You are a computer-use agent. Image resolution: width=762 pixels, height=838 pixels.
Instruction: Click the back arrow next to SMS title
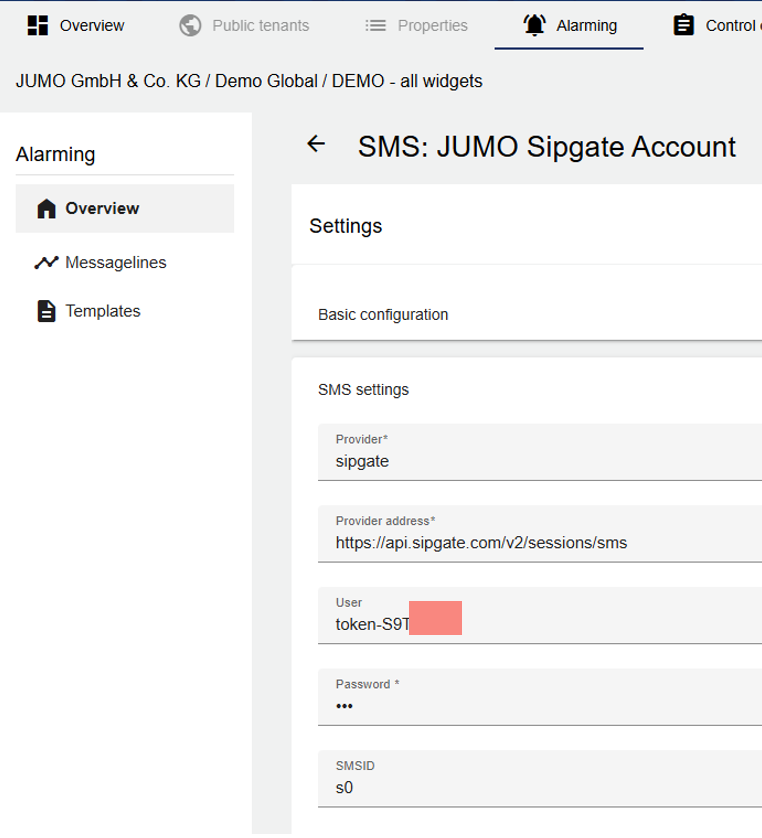click(x=316, y=145)
